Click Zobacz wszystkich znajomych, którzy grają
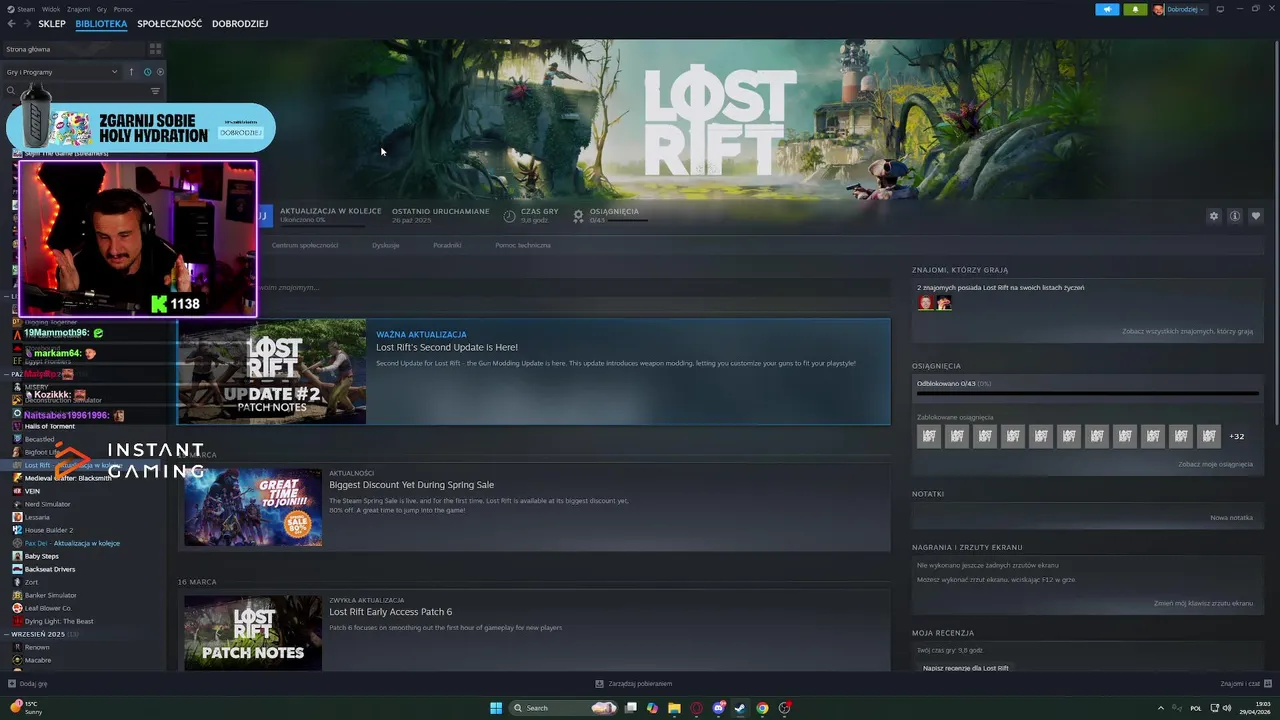This screenshot has width=1280, height=720. click(x=1187, y=331)
